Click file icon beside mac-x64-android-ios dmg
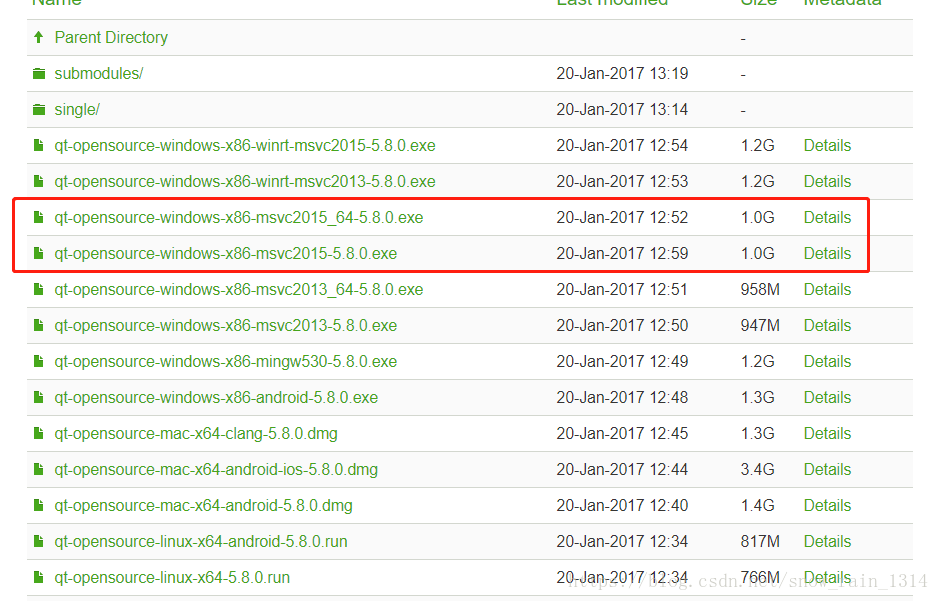The height and width of the screenshot is (601, 939). pos(39,469)
